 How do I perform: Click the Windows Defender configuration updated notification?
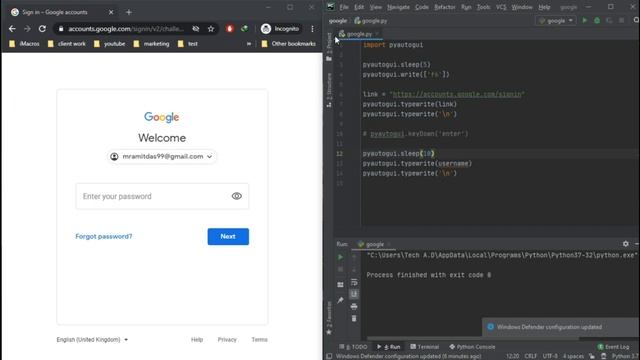560,327
